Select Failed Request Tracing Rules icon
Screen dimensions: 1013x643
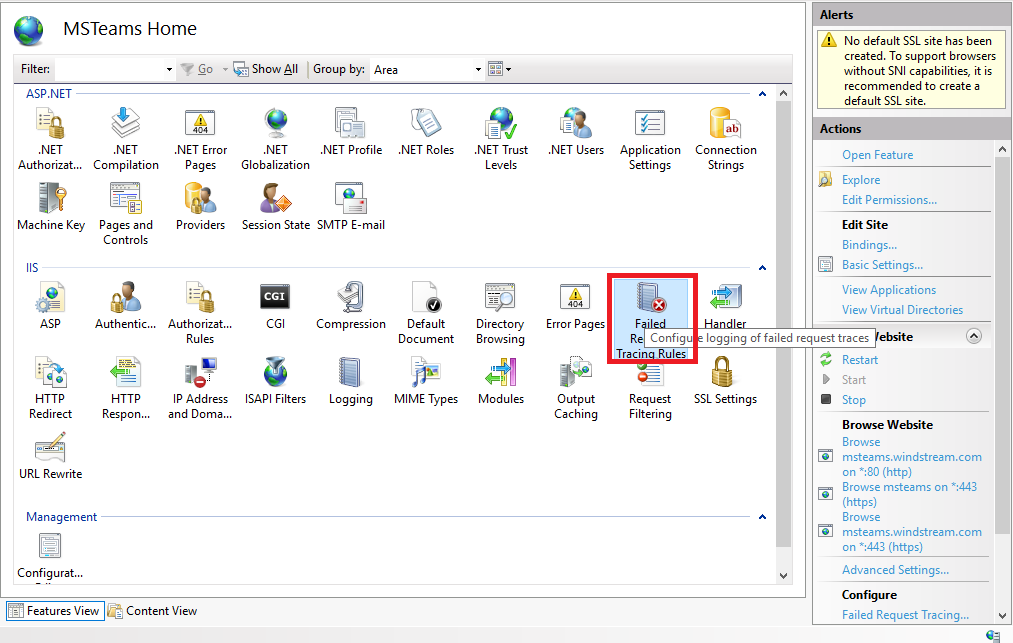coord(651,318)
